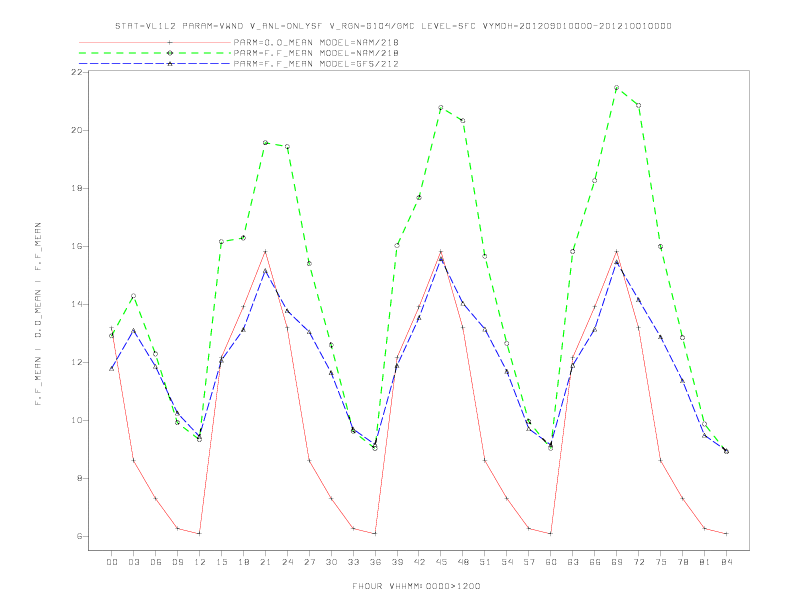Click y-axis tick label 10
The width and height of the screenshot is (792, 612).
[x=76, y=421]
